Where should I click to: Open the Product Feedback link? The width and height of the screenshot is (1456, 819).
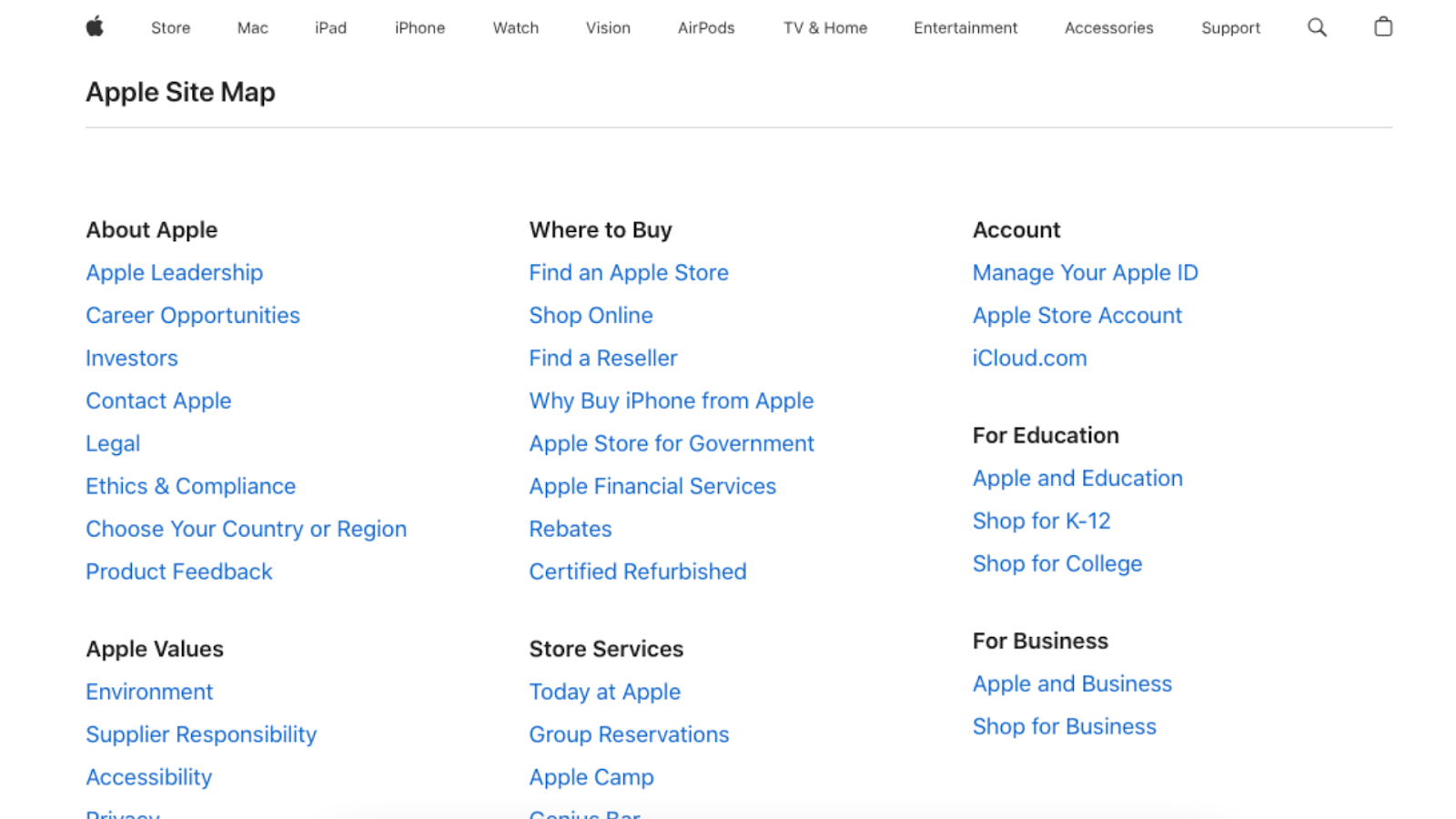click(179, 572)
